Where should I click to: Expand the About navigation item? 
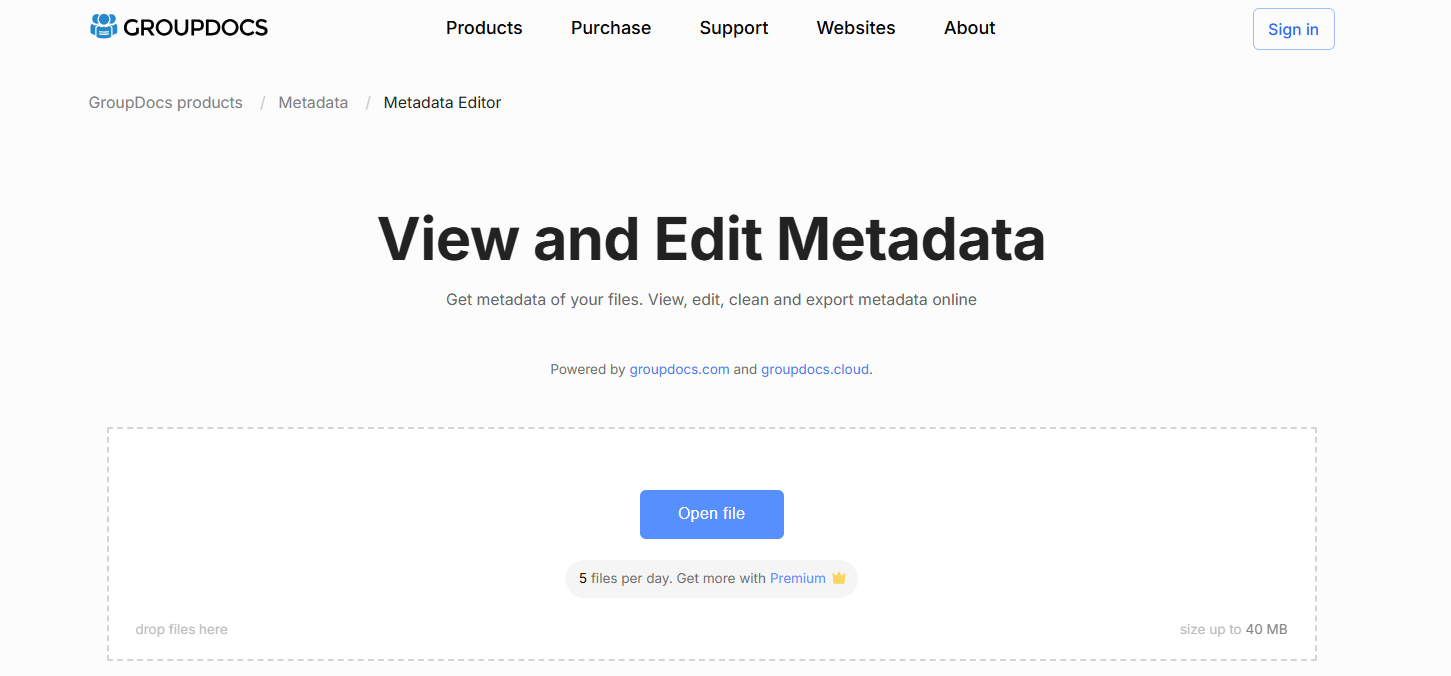coord(970,28)
